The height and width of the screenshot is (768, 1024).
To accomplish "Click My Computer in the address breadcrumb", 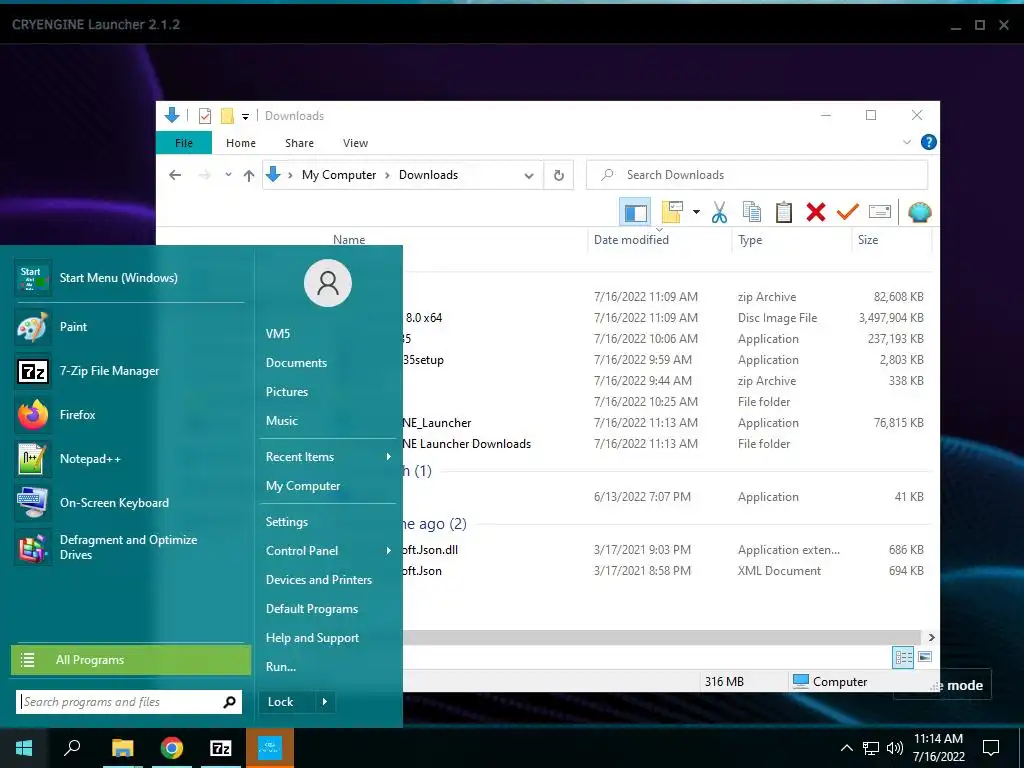I will [339, 175].
